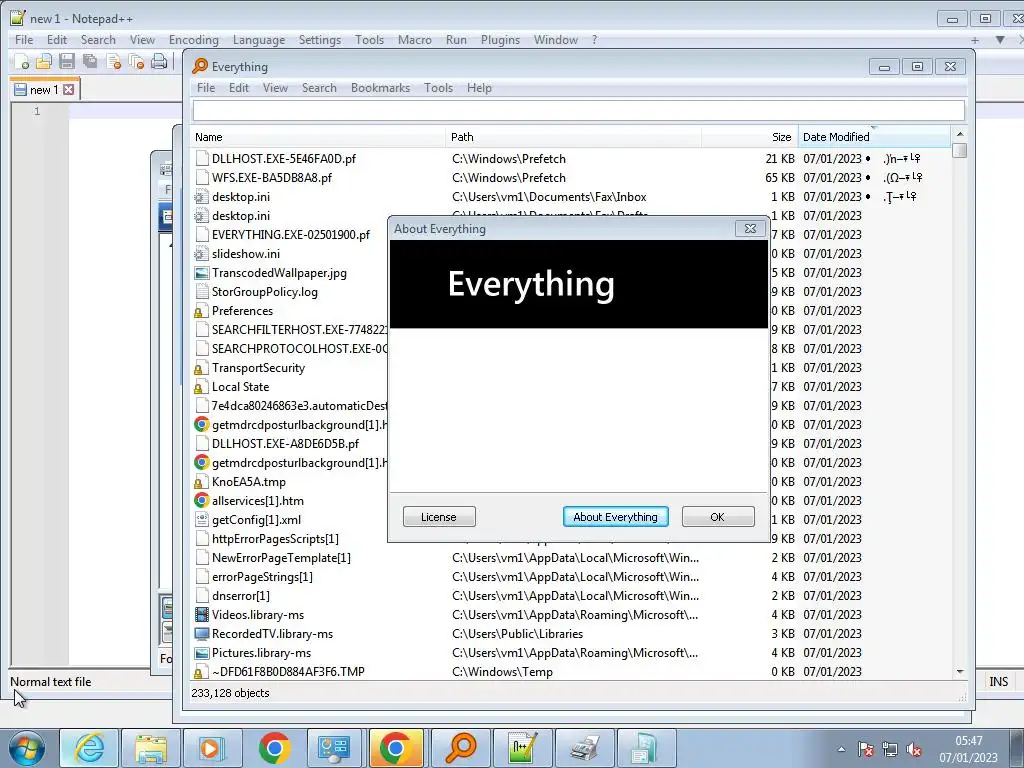Click OK in About Everything dialog
This screenshot has height=768, width=1024.
718,517
